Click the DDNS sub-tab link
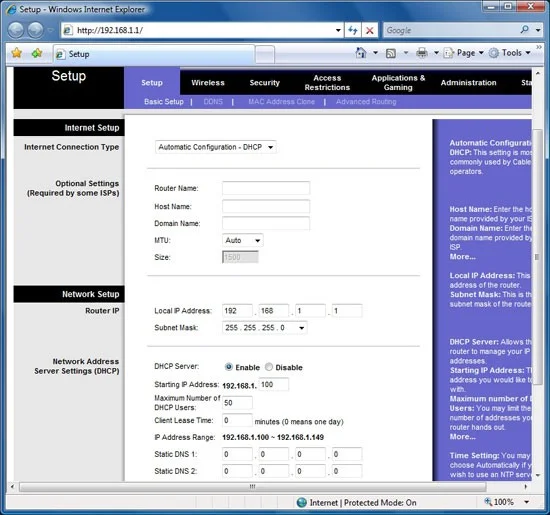Viewport: 550px width, 515px height. coord(213,102)
